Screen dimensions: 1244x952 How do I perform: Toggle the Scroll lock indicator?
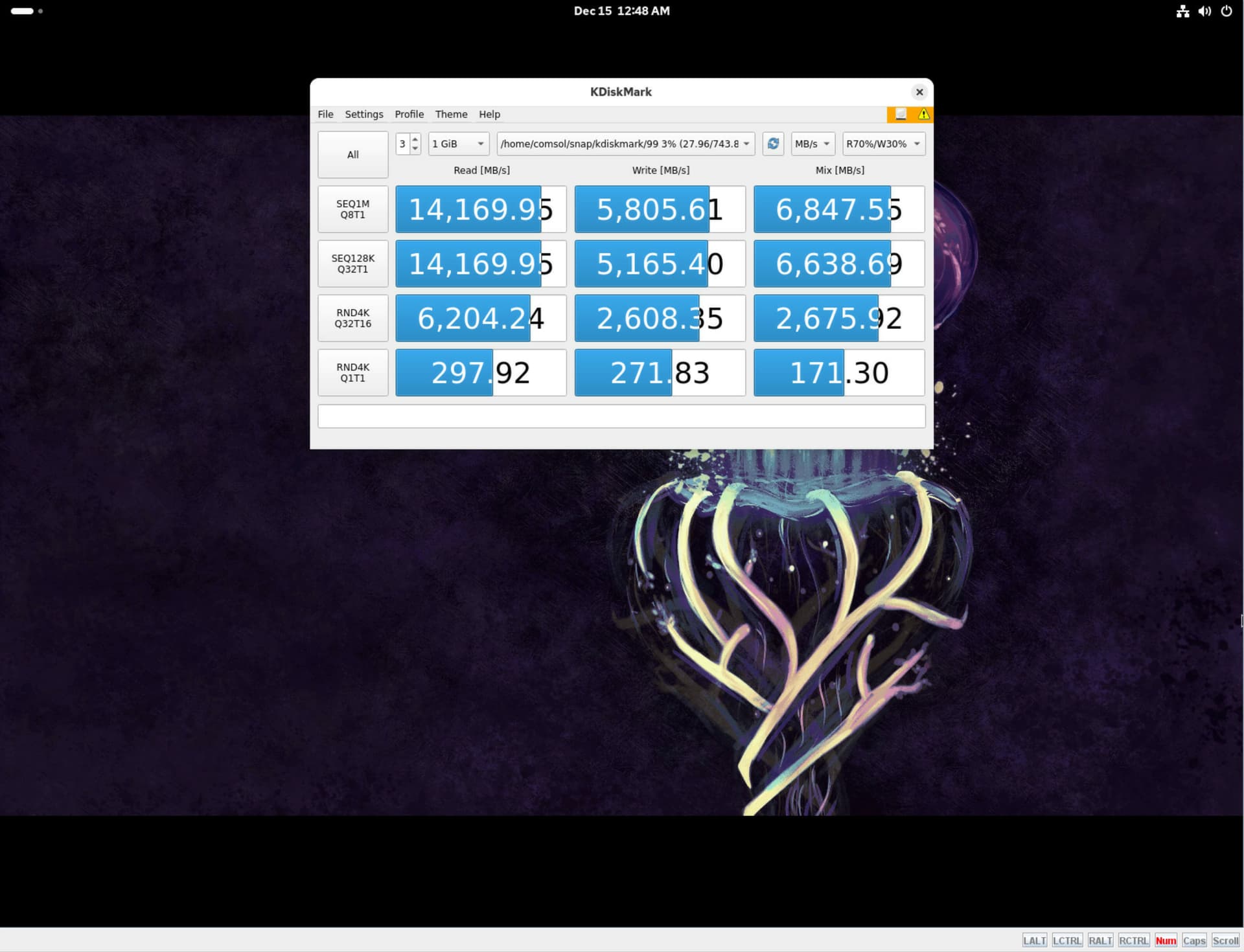(x=1225, y=940)
